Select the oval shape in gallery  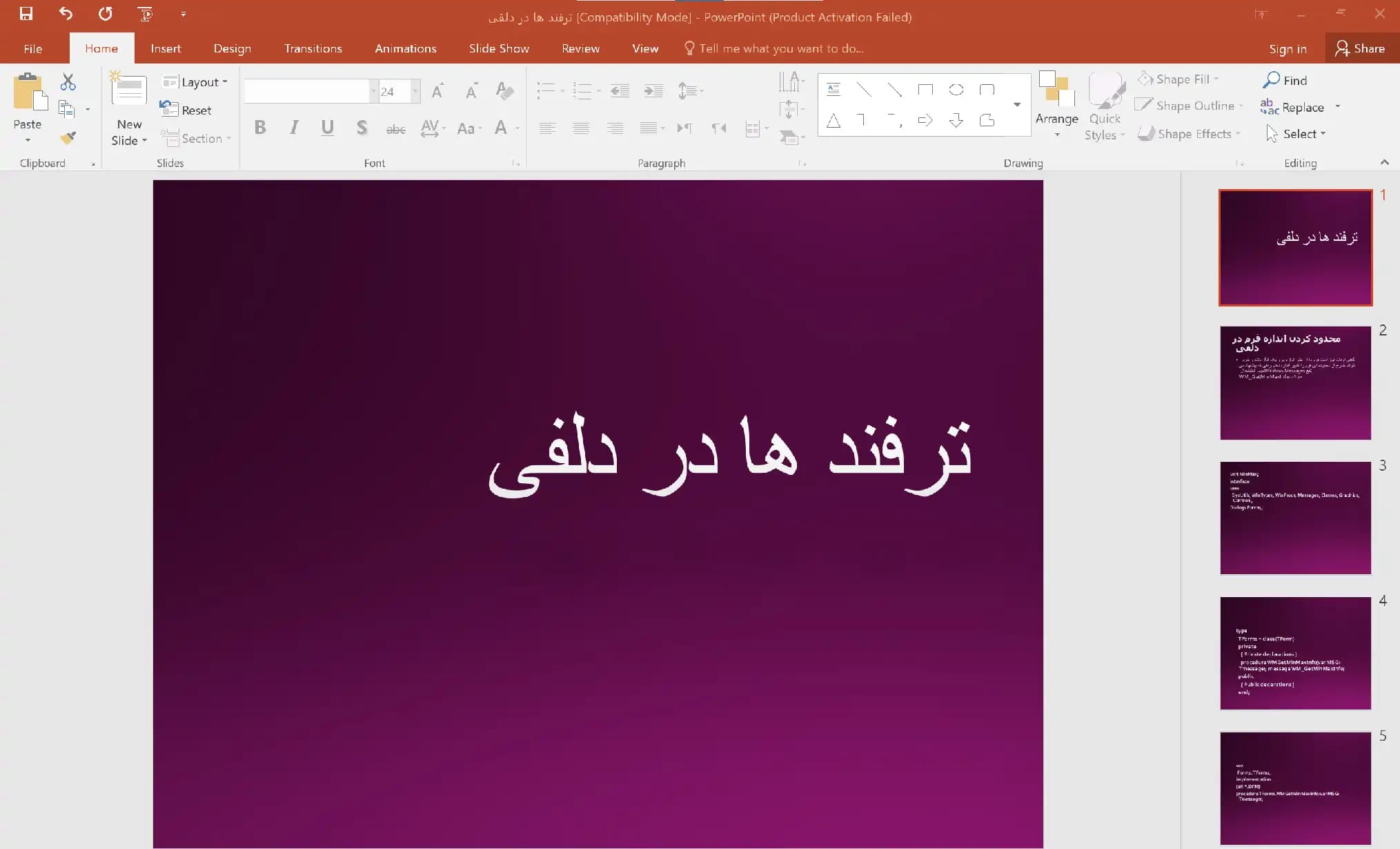(956, 90)
